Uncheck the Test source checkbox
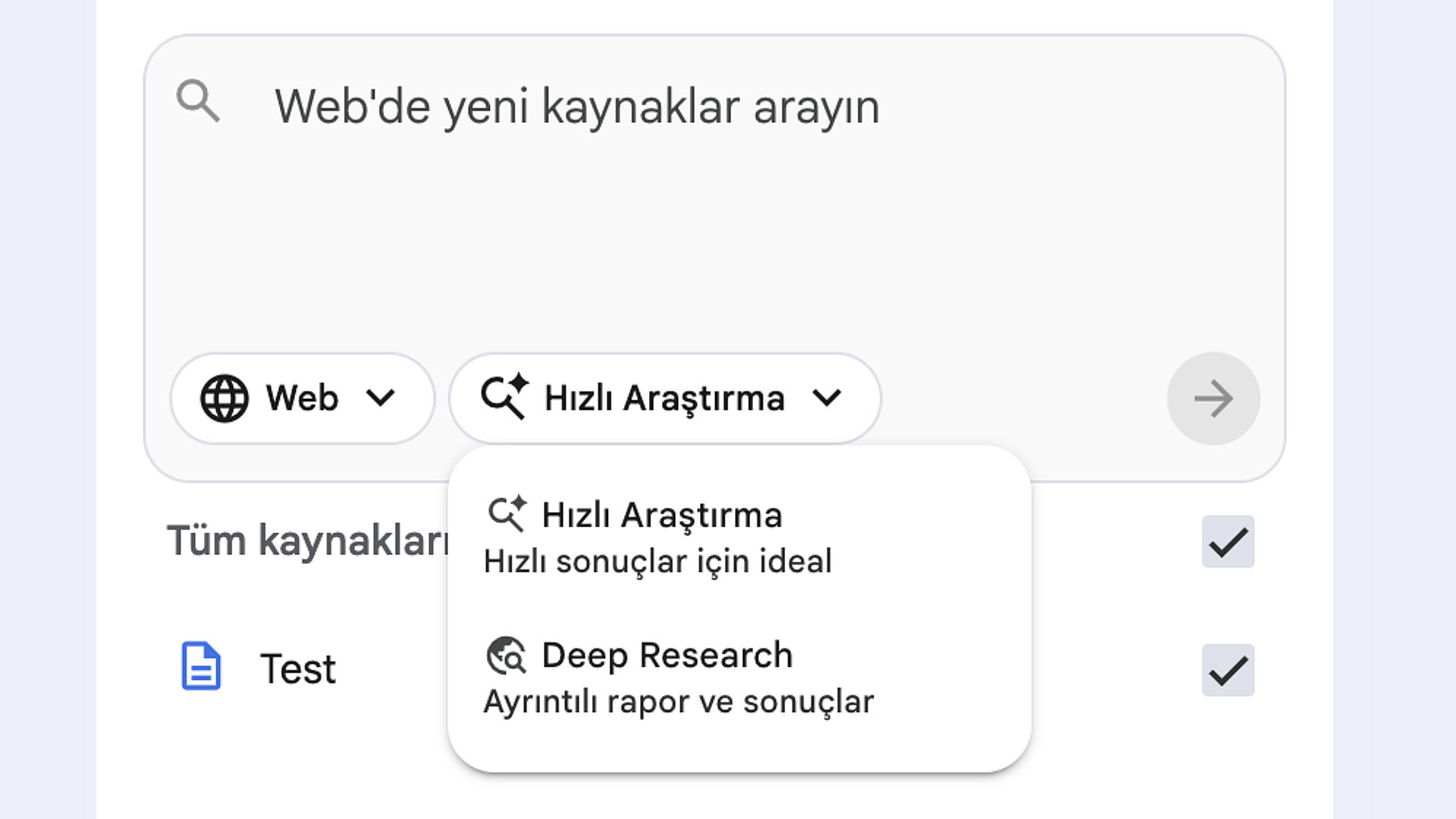1456x819 pixels. (1228, 670)
